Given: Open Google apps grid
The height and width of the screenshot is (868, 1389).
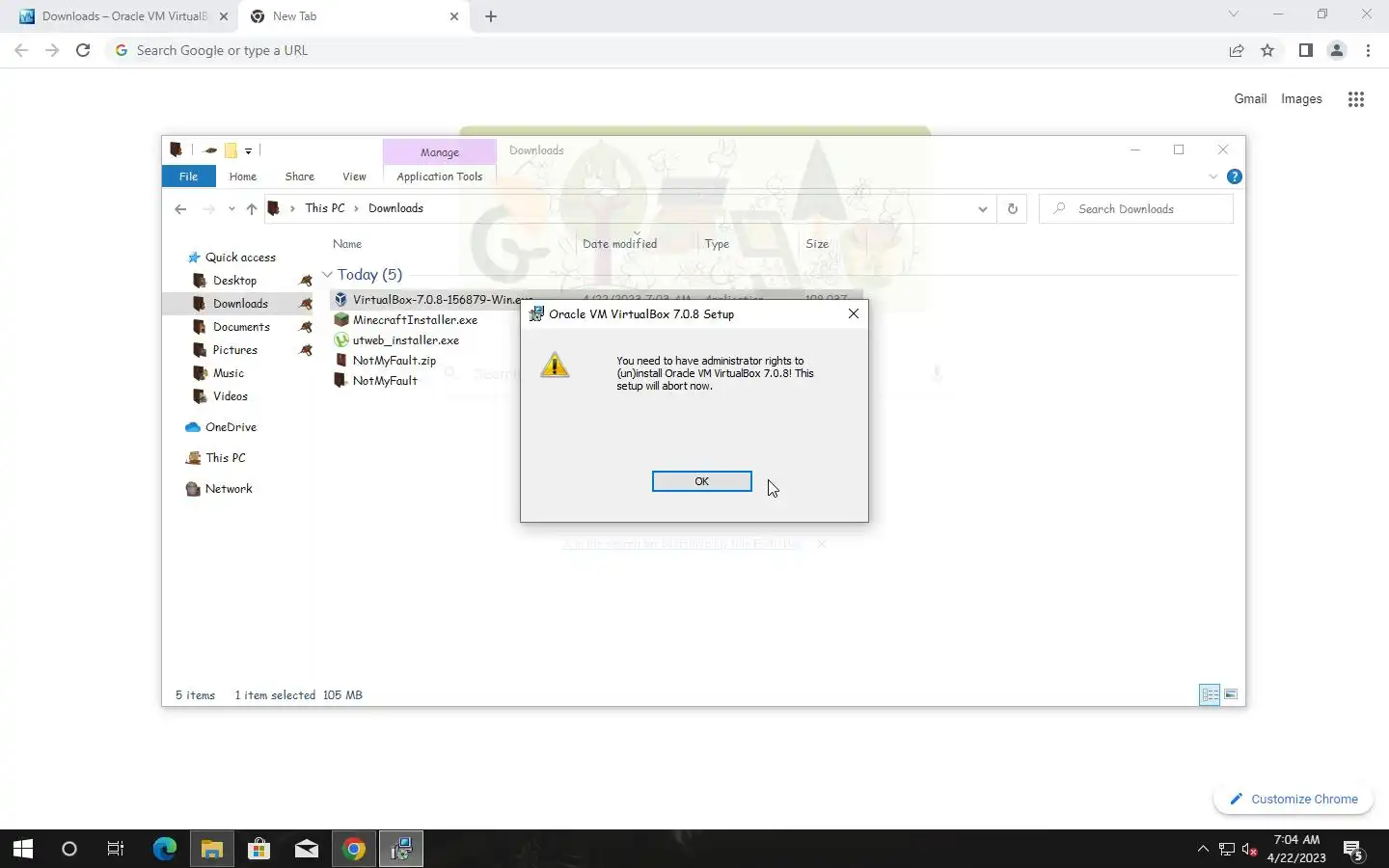Looking at the screenshot, I should pyautogui.click(x=1355, y=98).
